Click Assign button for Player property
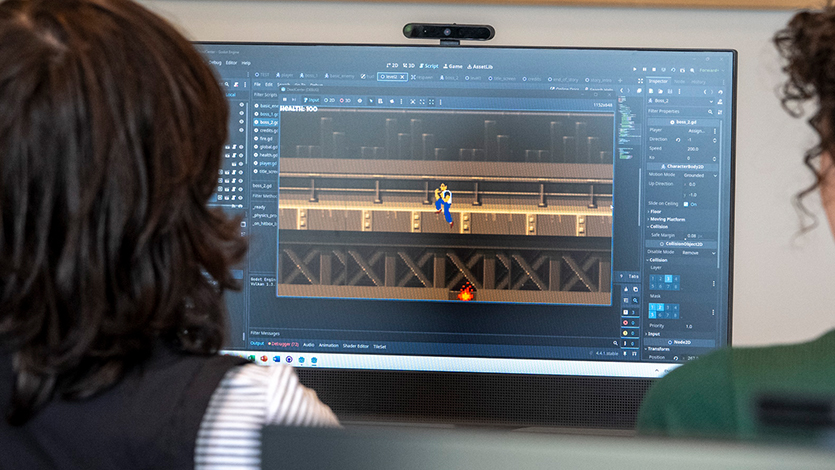The height and width of the screenshot is (470, 835). pyautogui.click(x=697, y=130)
